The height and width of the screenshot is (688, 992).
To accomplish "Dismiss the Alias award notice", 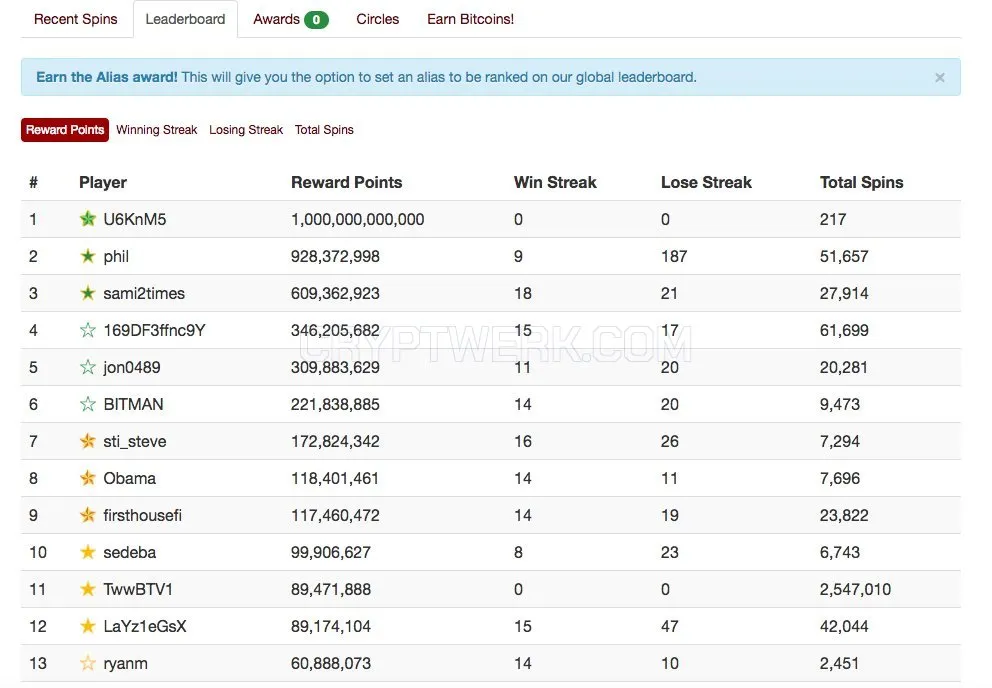I will [939, 77].
